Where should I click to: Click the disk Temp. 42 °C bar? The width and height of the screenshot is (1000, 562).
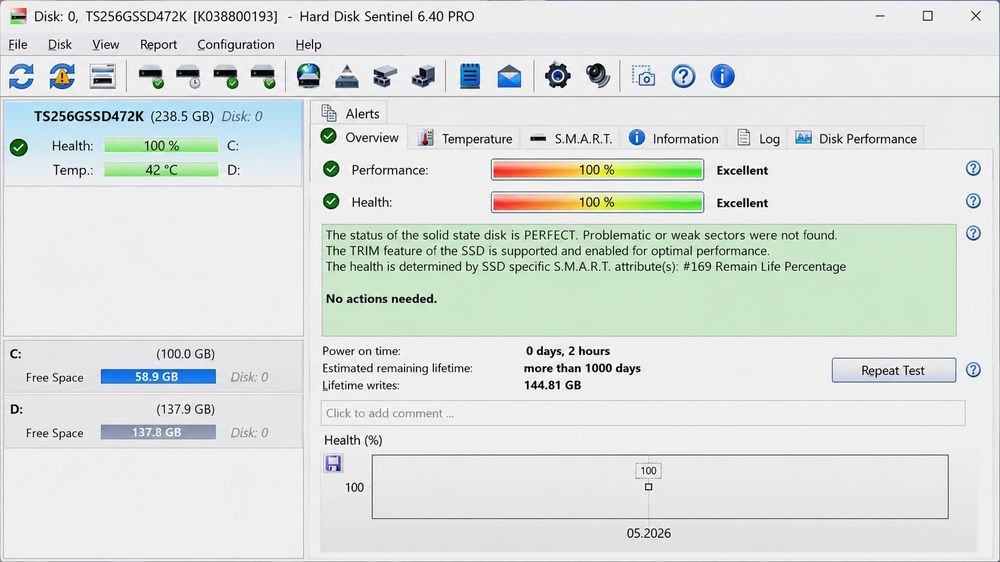161,170
